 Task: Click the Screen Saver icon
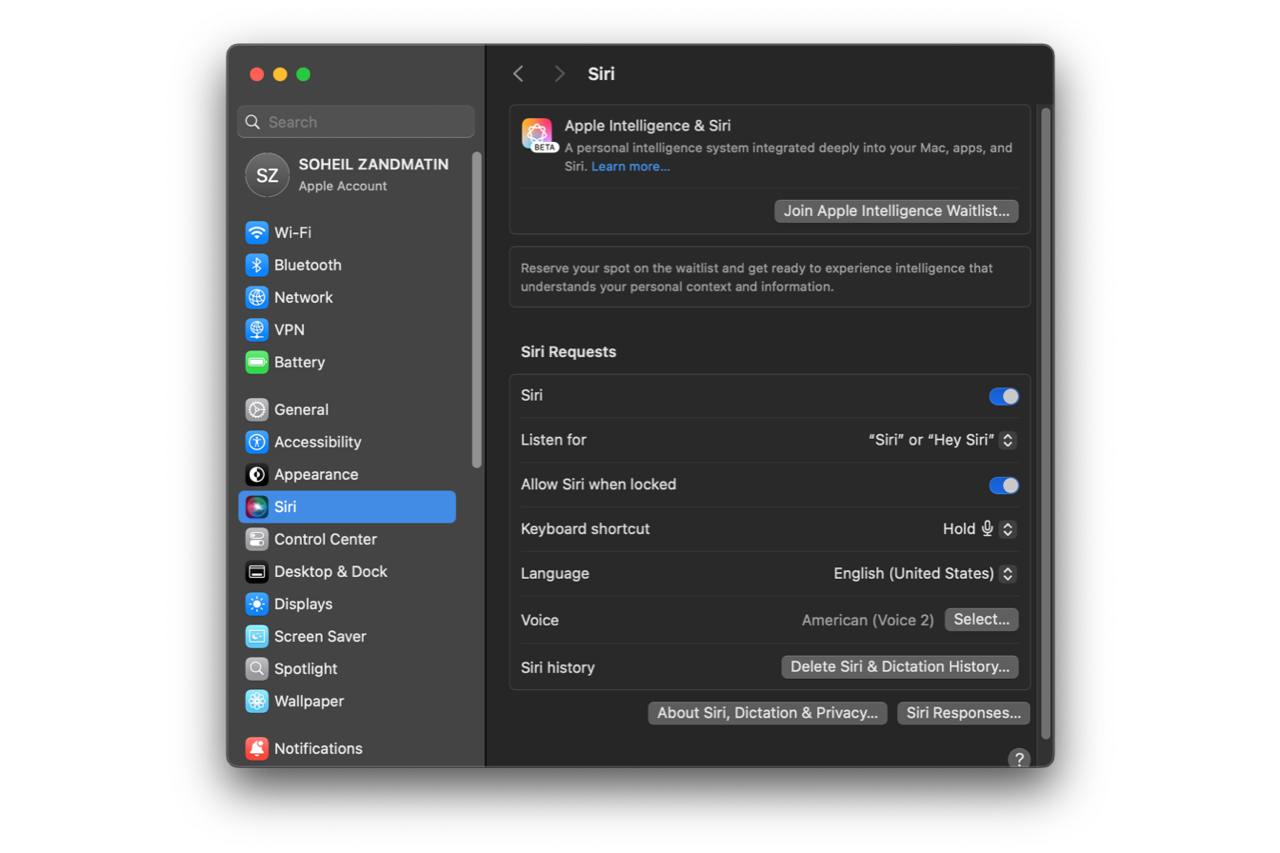click(x=257, y=636)
